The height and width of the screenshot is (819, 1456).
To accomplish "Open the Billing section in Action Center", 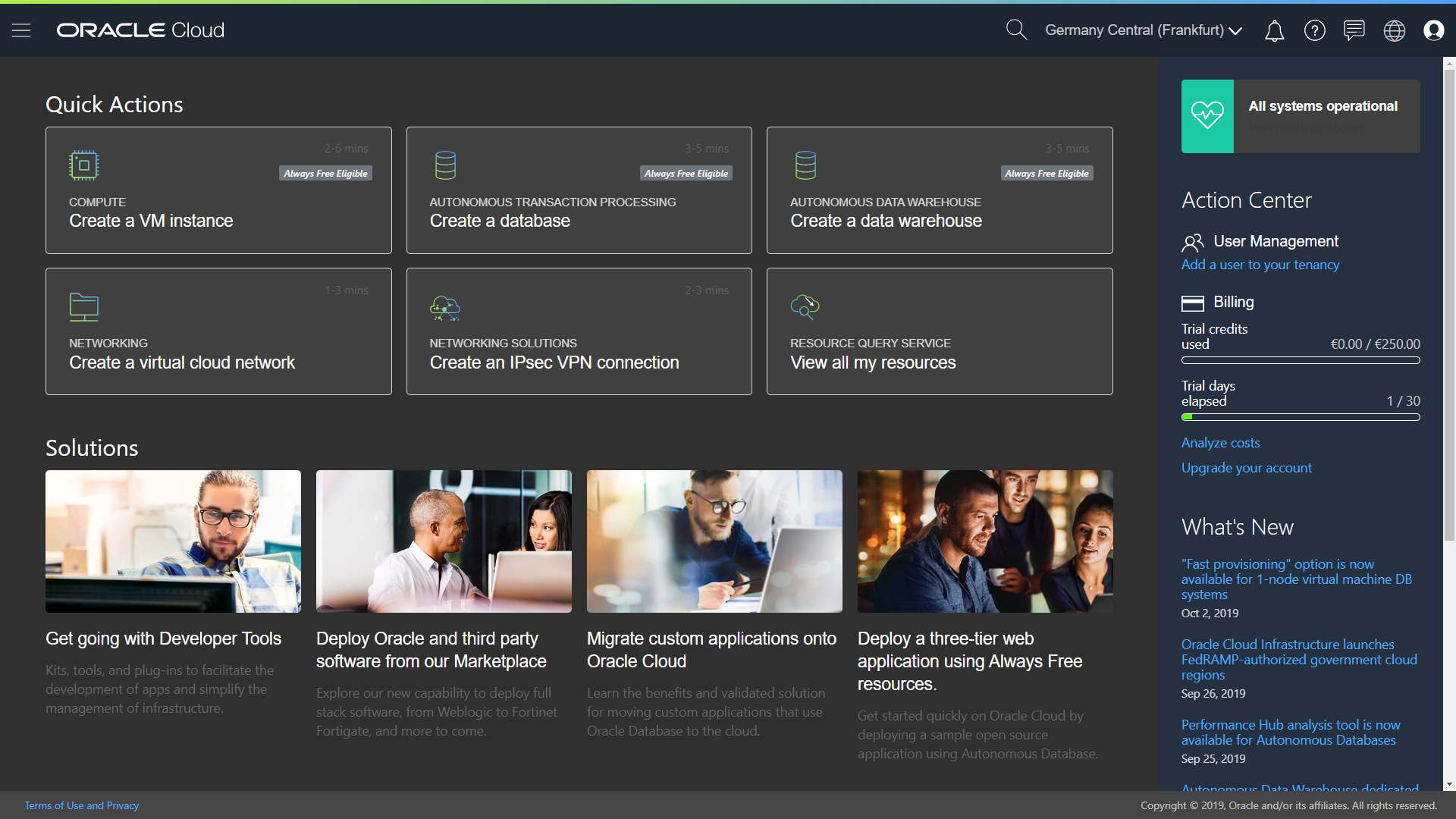I will coord(1235,302).
